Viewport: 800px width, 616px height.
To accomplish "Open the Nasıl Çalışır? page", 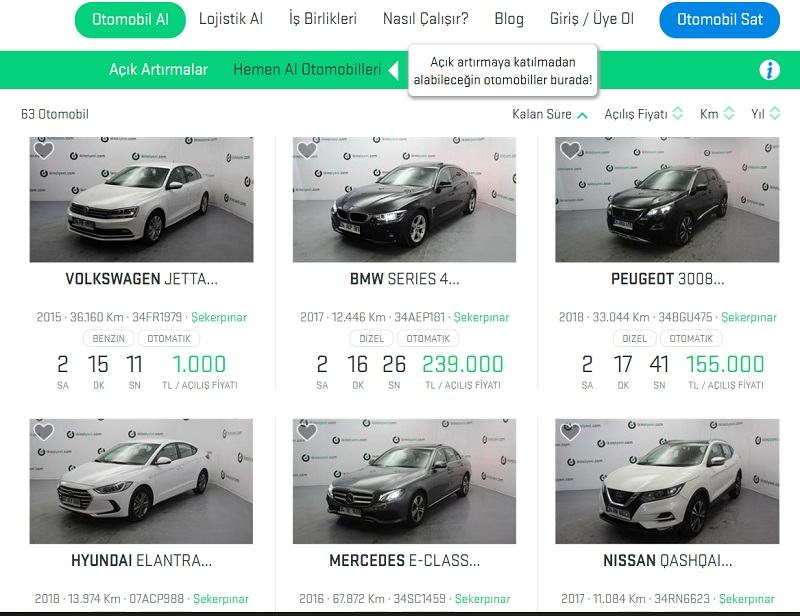I will click(426, 19).
